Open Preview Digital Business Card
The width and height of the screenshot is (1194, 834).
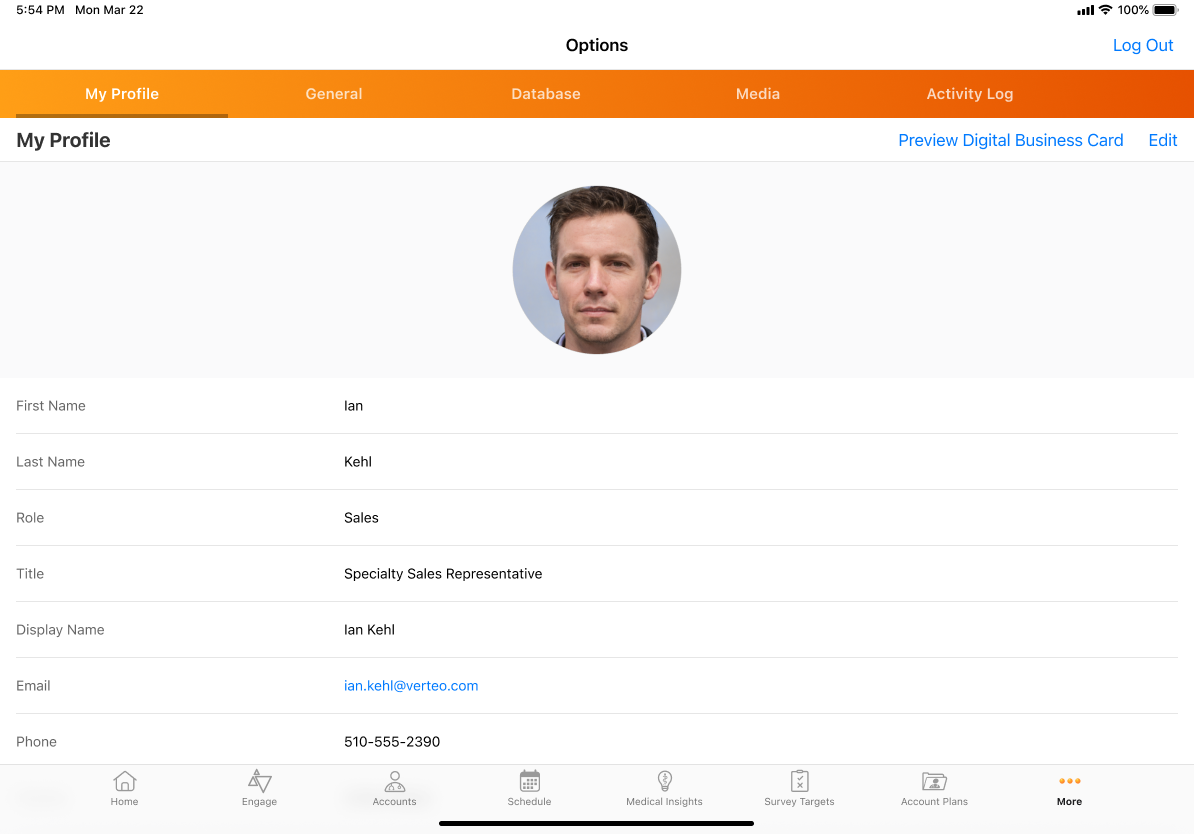click(1010, 140)
